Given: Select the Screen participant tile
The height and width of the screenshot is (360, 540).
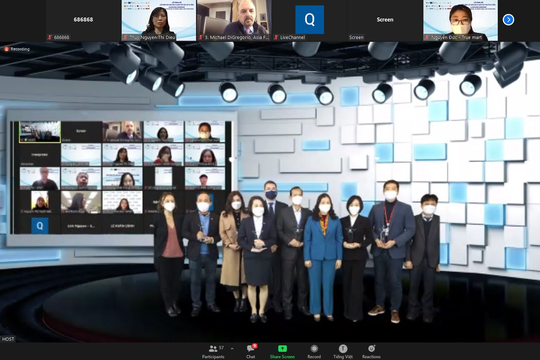Looking at the screenshot, I should 385,20.
